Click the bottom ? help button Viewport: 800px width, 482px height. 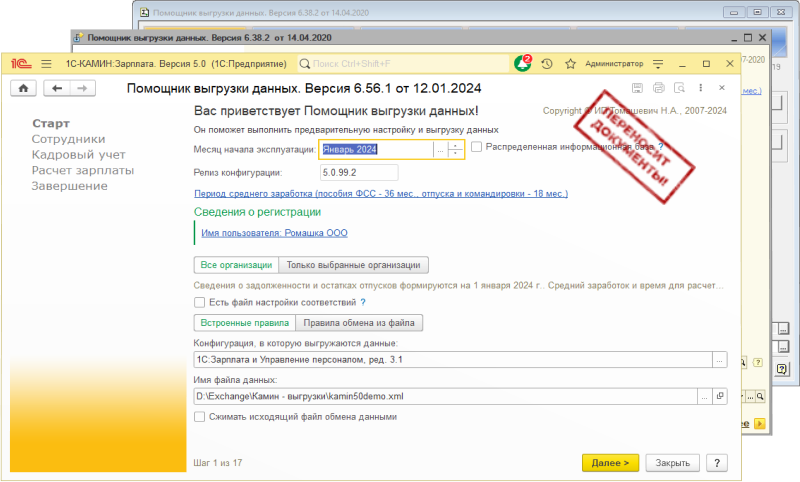pyautogui.click(x=717, y=463)
